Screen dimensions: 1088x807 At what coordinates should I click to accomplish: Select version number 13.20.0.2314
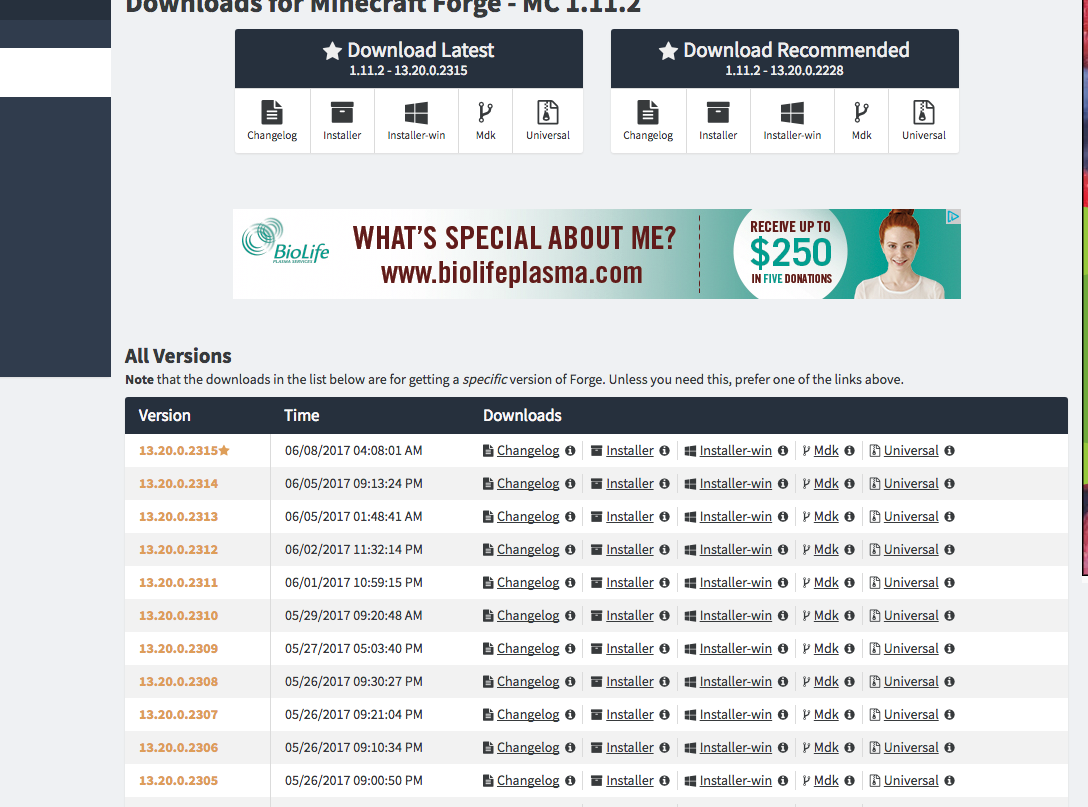(178, 484)
